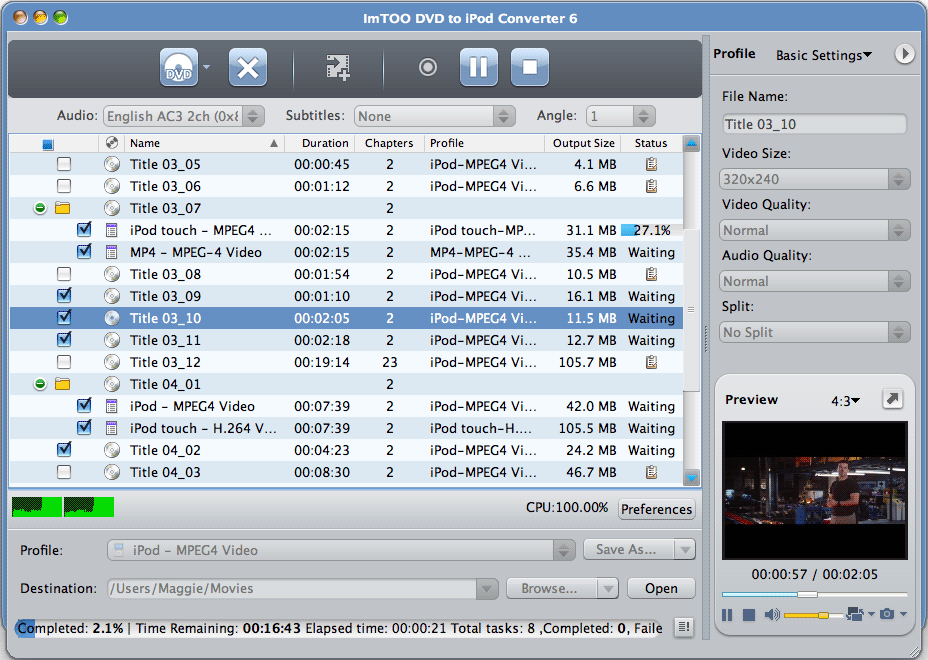Open the Angle dropdown
The image size is (928, 660).
point(620,116)
